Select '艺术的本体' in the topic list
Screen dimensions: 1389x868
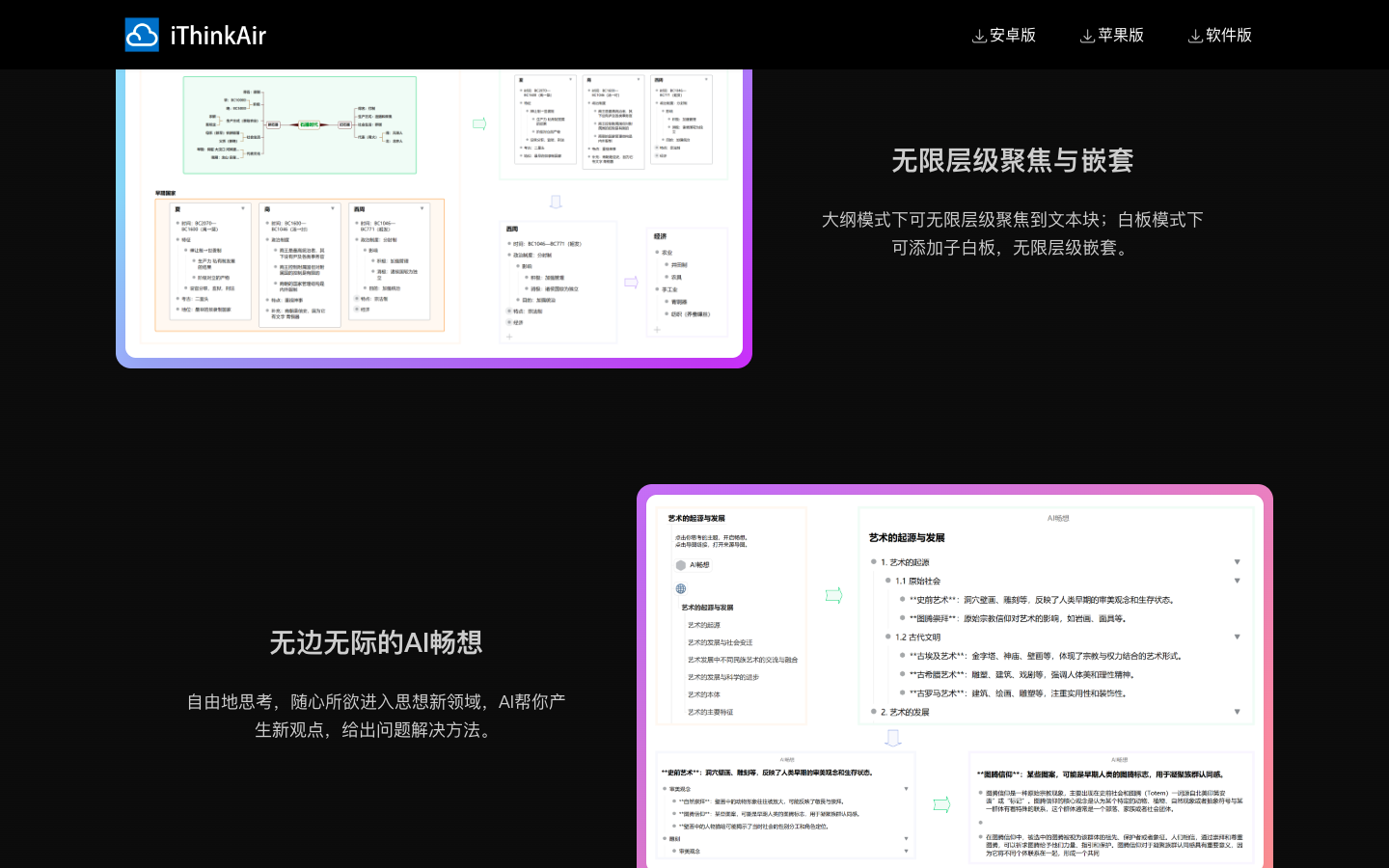point(703,694)
